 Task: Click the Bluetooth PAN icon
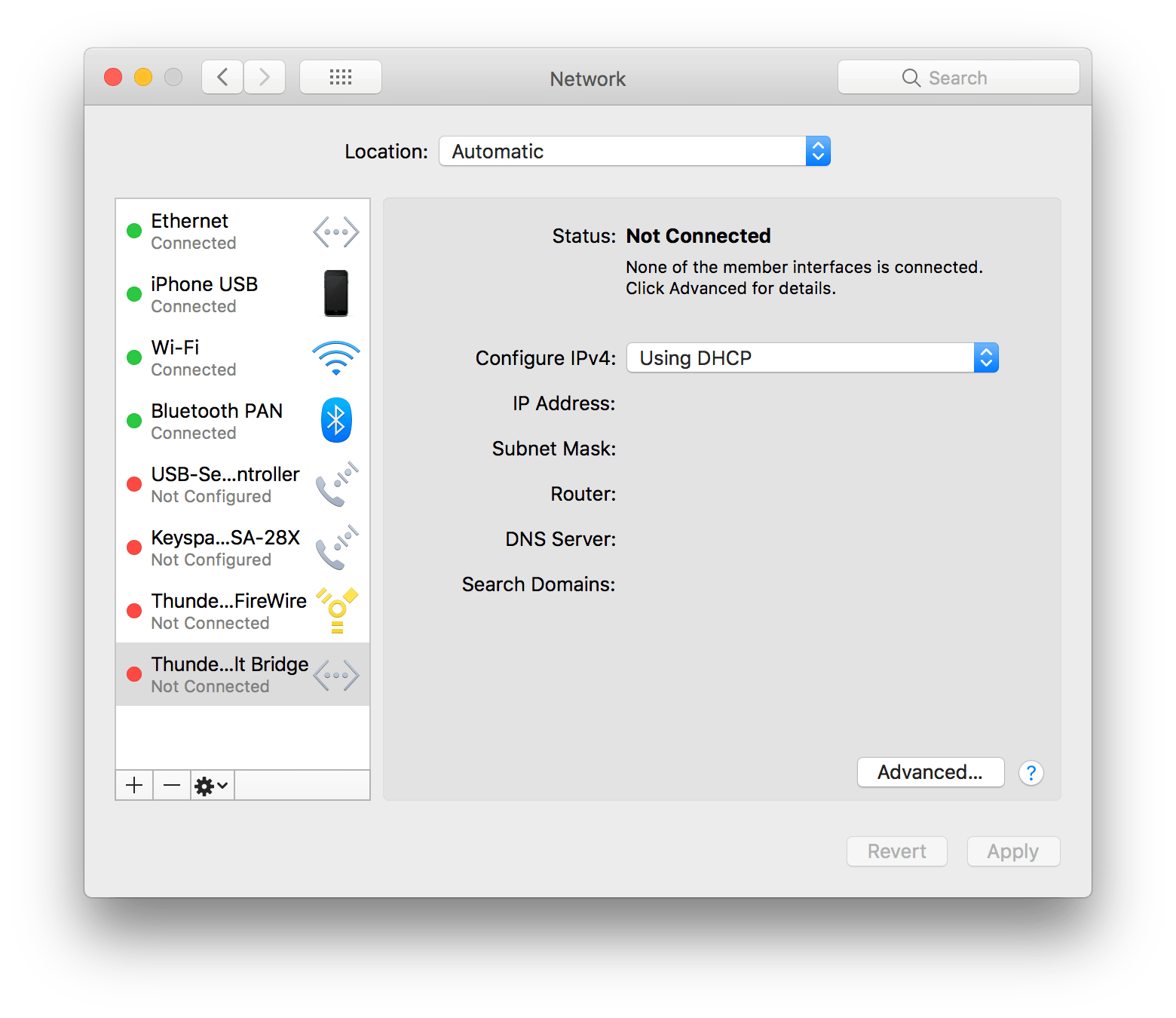(335, 420)
